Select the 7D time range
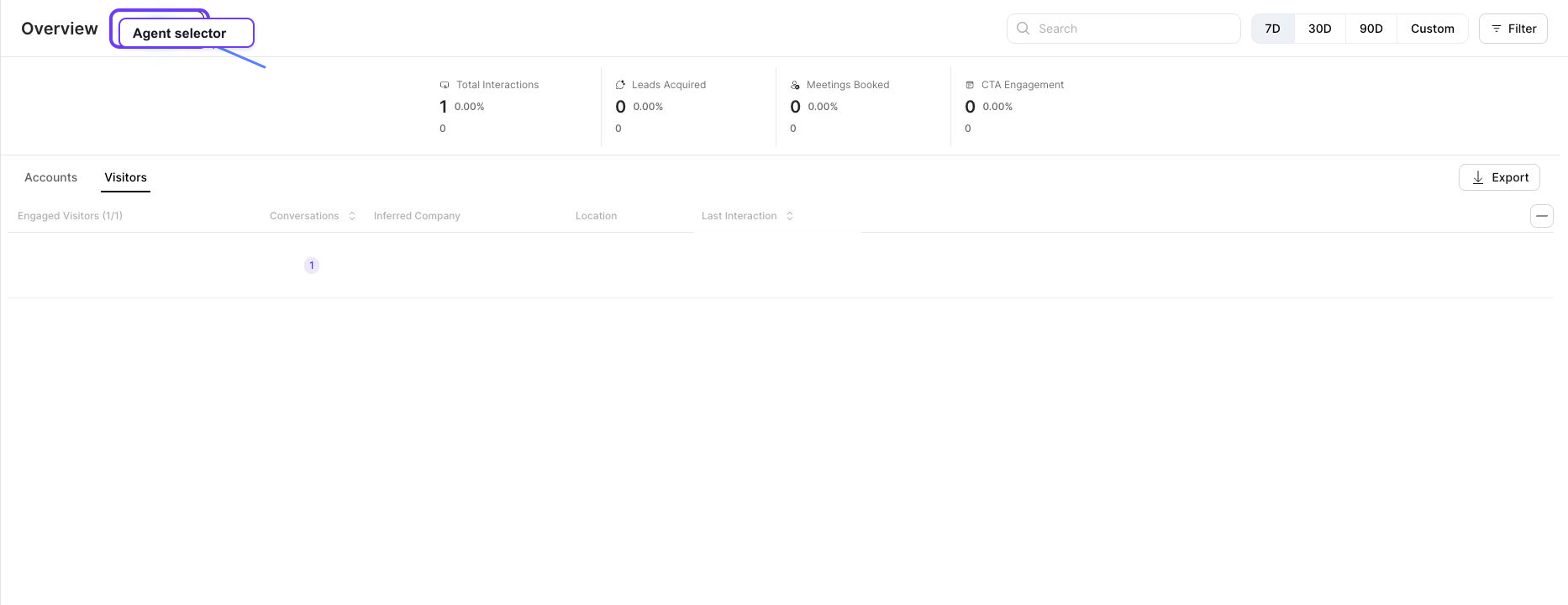 pyautogui.click(x=1273, y=29)
